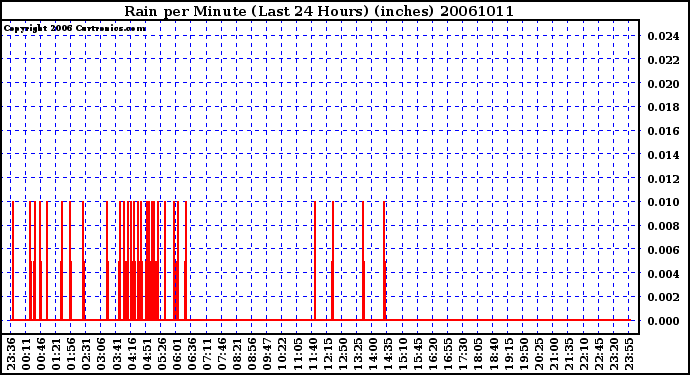Click the 'Copyright 2006 Cartronics.com' label
Viewport: 690px width, 375px height.
[x=75, y=29]
